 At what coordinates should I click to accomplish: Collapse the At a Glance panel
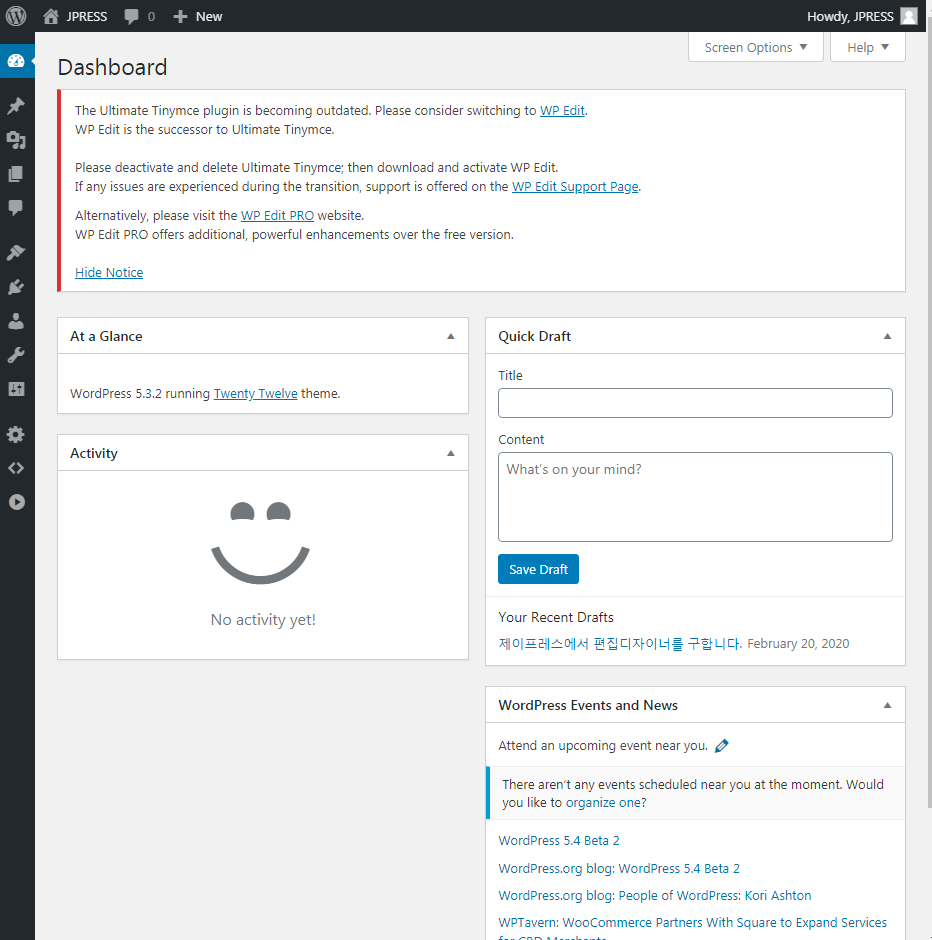pos(451,336)
